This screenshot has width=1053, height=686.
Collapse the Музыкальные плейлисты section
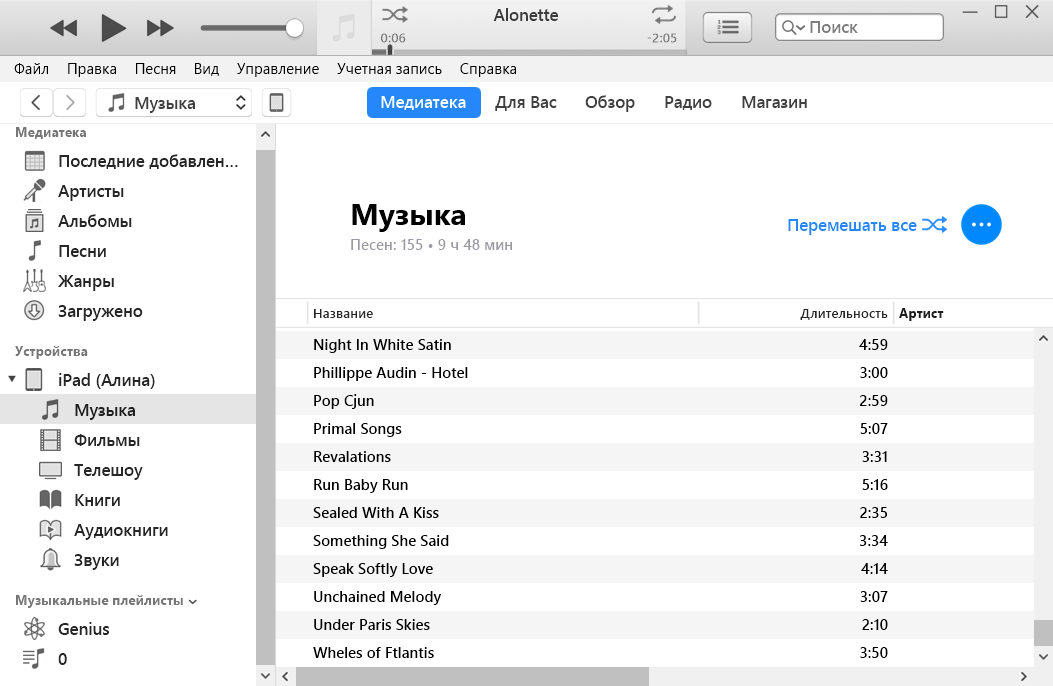coord(193,602)
